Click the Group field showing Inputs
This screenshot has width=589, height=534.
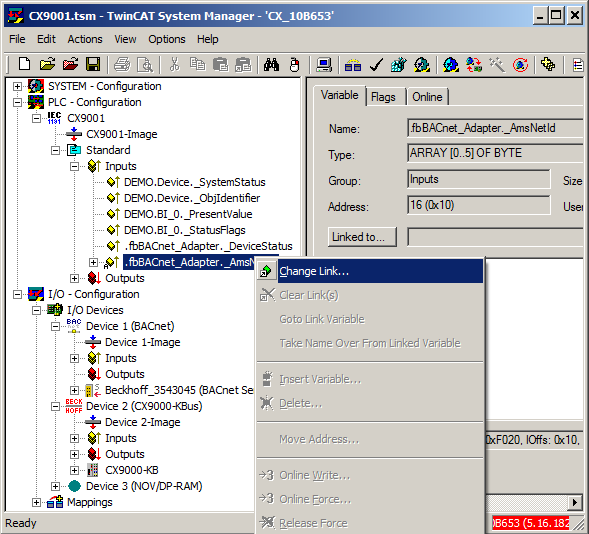[x=479, y=179]
